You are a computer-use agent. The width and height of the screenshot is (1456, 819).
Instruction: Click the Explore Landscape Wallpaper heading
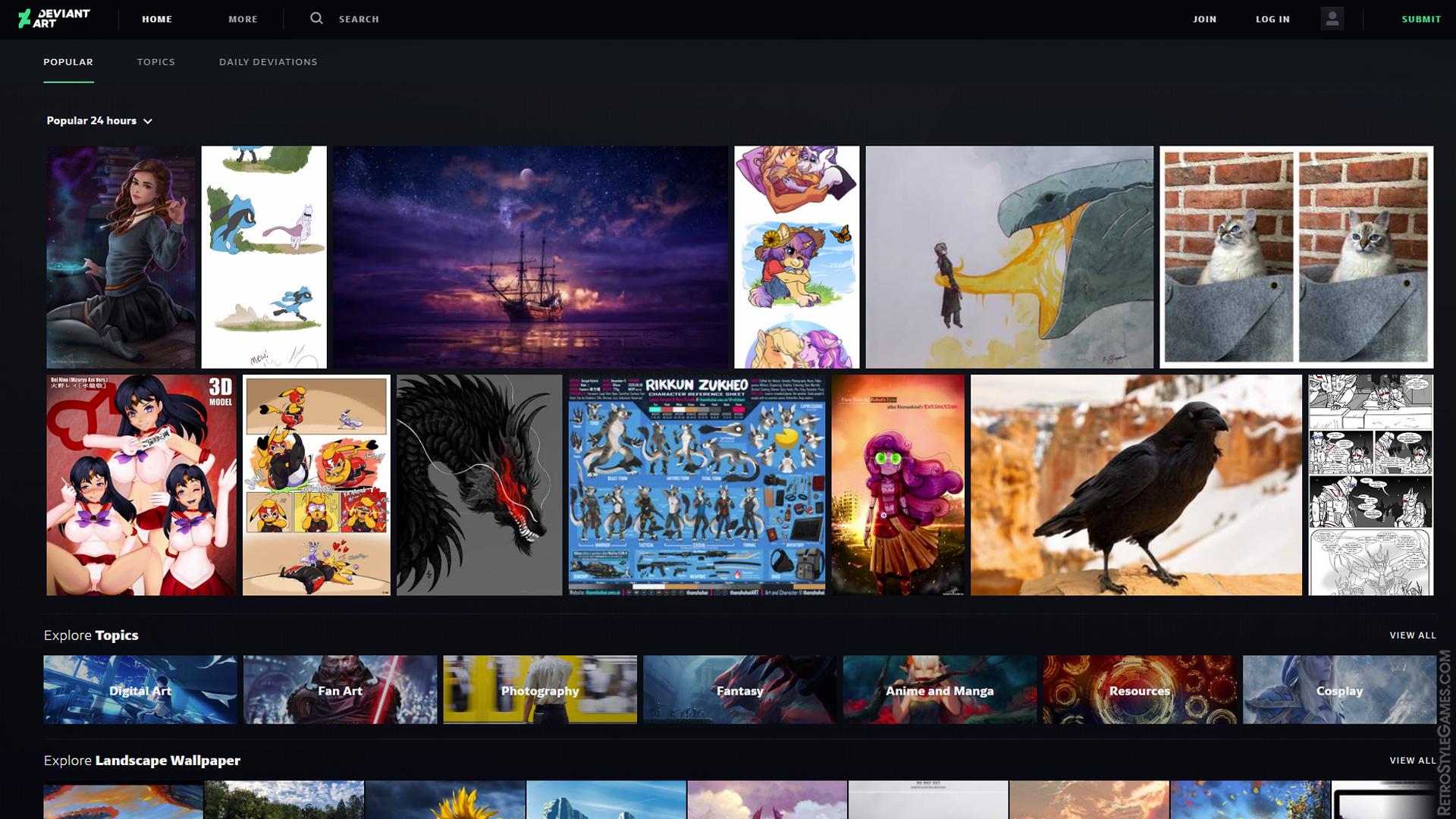[142, 761]
